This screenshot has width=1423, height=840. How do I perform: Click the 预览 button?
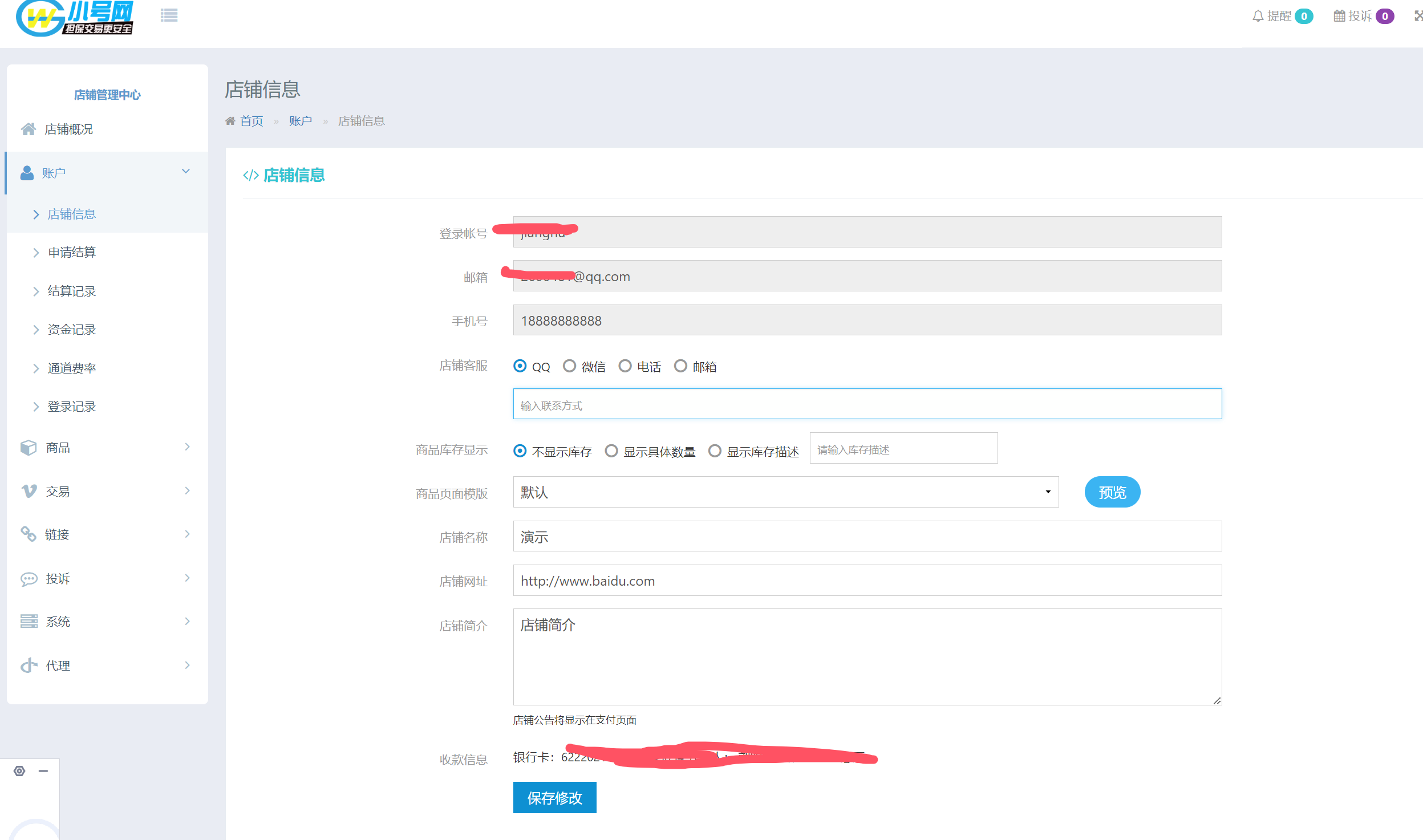pyautogui.click(x=1112, y=492)
